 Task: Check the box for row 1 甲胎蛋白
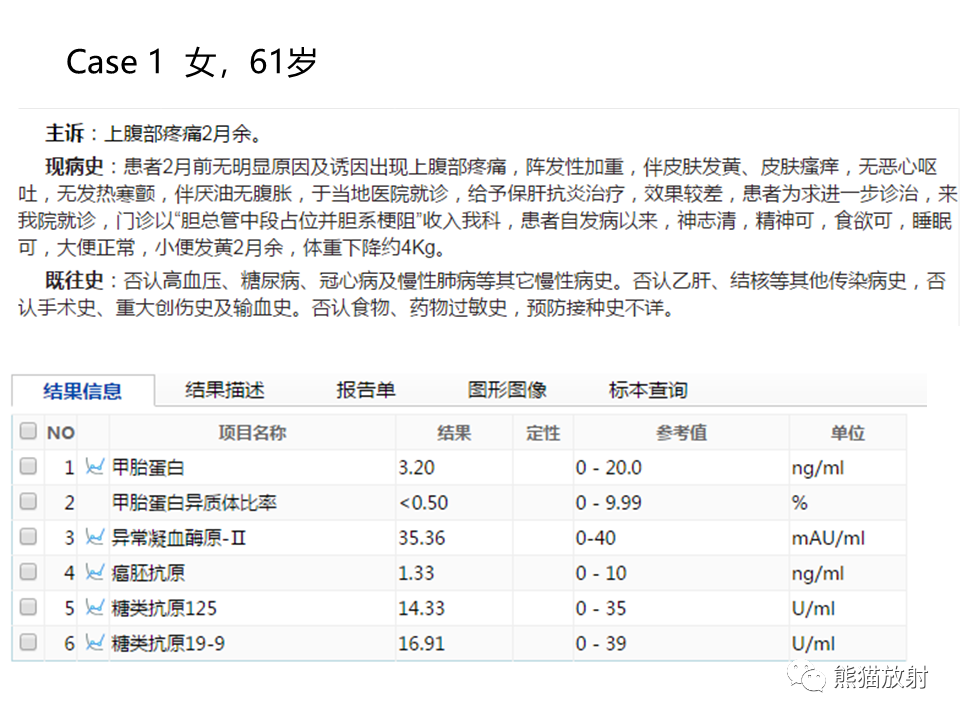28,467
